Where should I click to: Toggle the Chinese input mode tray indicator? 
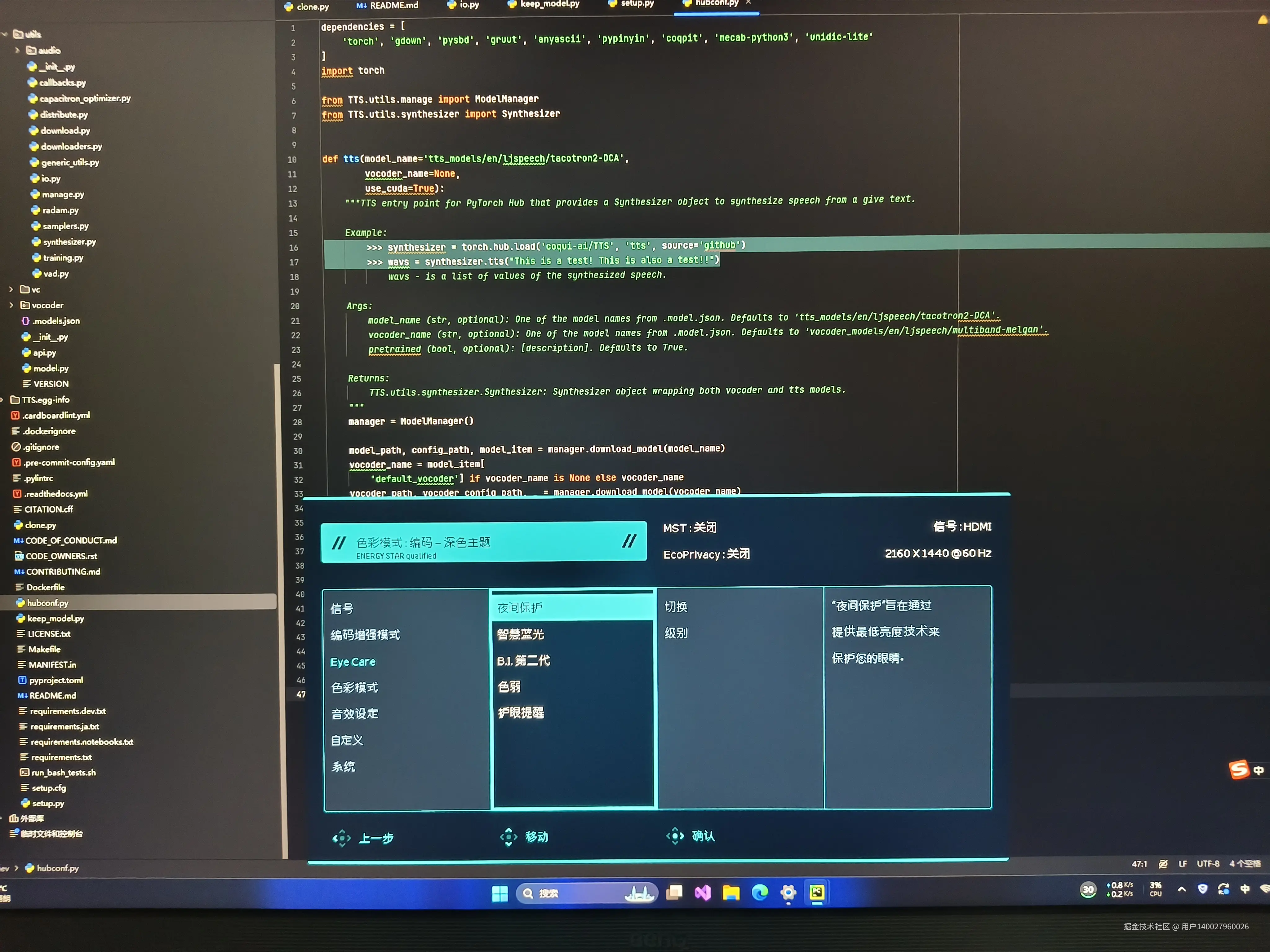coord(1245,889)
